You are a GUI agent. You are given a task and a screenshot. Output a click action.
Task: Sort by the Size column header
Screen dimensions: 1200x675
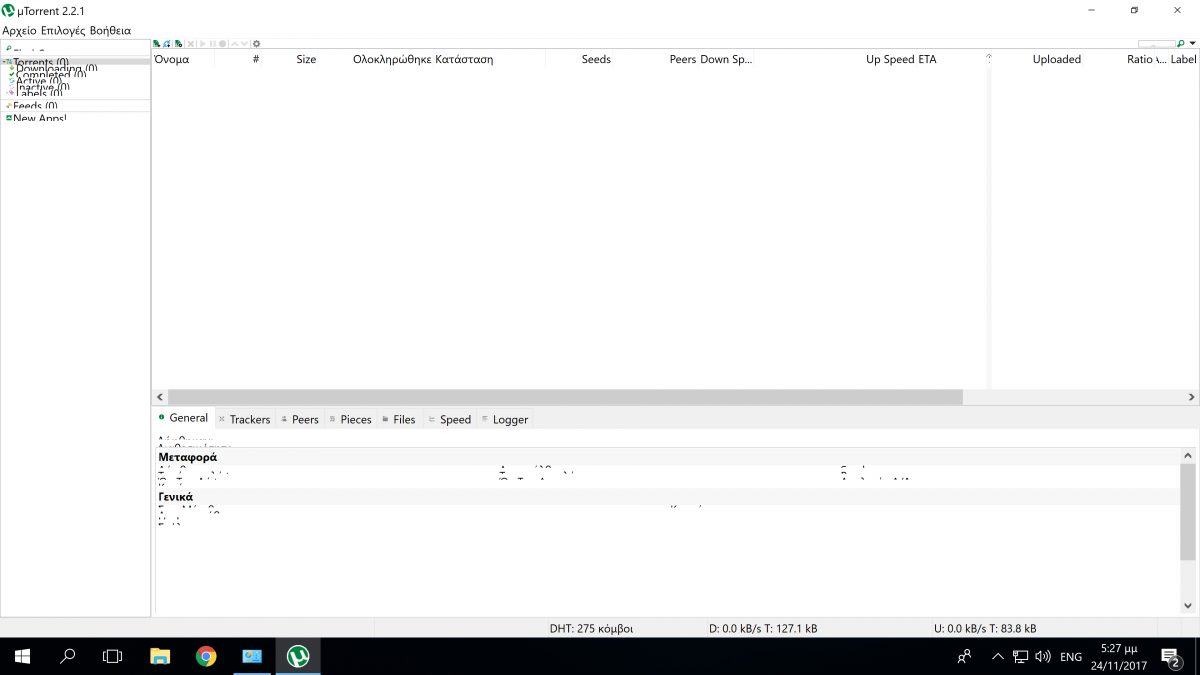[306, 59]
